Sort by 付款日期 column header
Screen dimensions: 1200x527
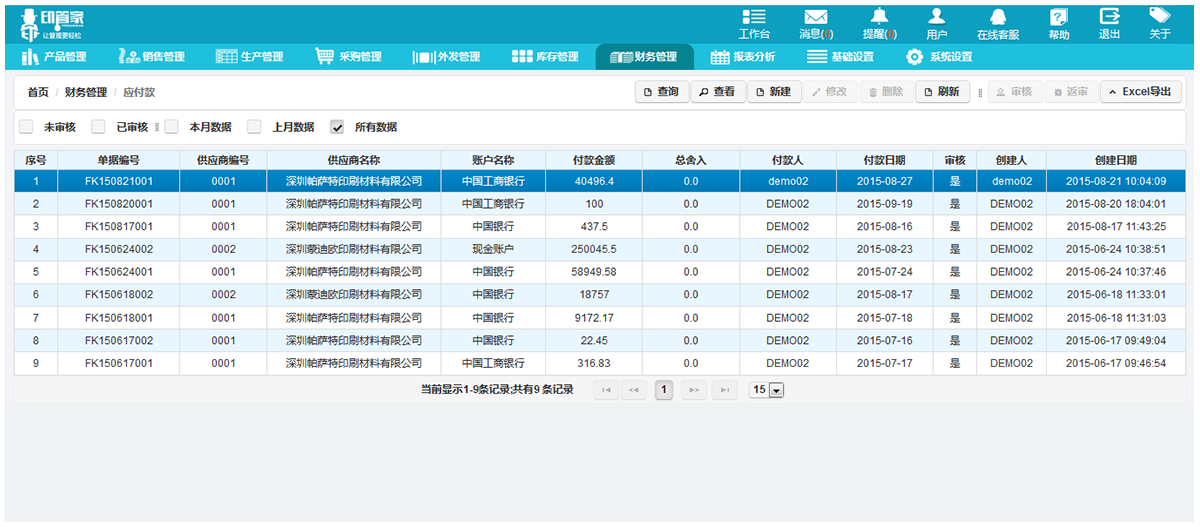(x=885, y=160)
